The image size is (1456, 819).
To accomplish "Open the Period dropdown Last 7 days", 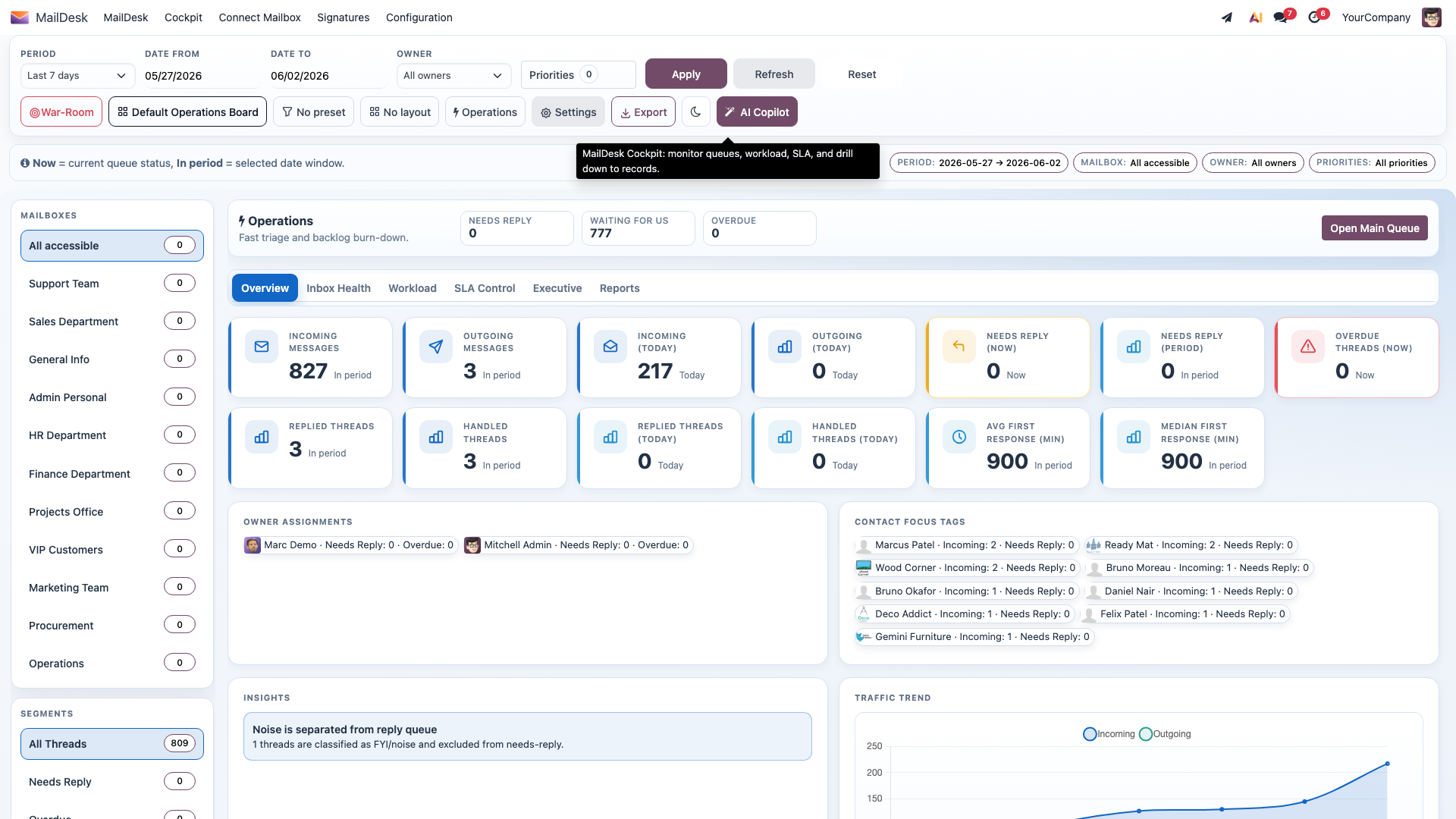I will (77, 75).
